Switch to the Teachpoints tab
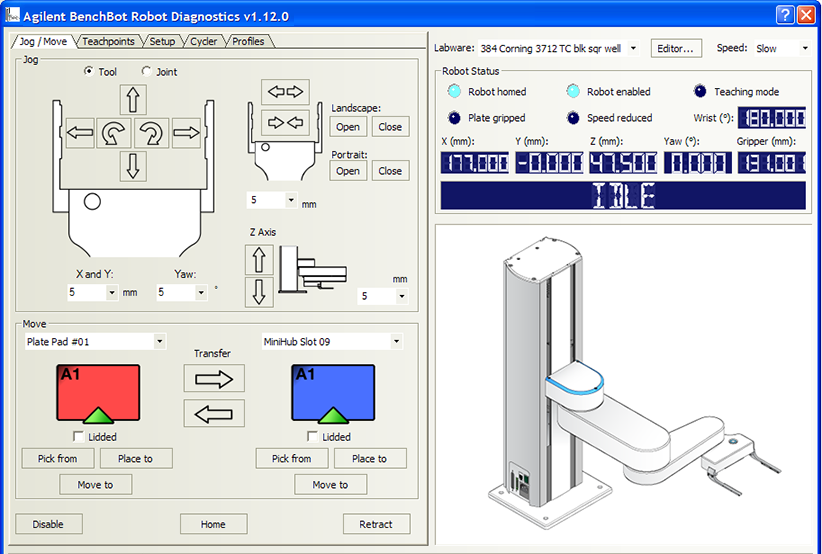The height and width of the screenshot is (554, 822). (x=108, y=41)
